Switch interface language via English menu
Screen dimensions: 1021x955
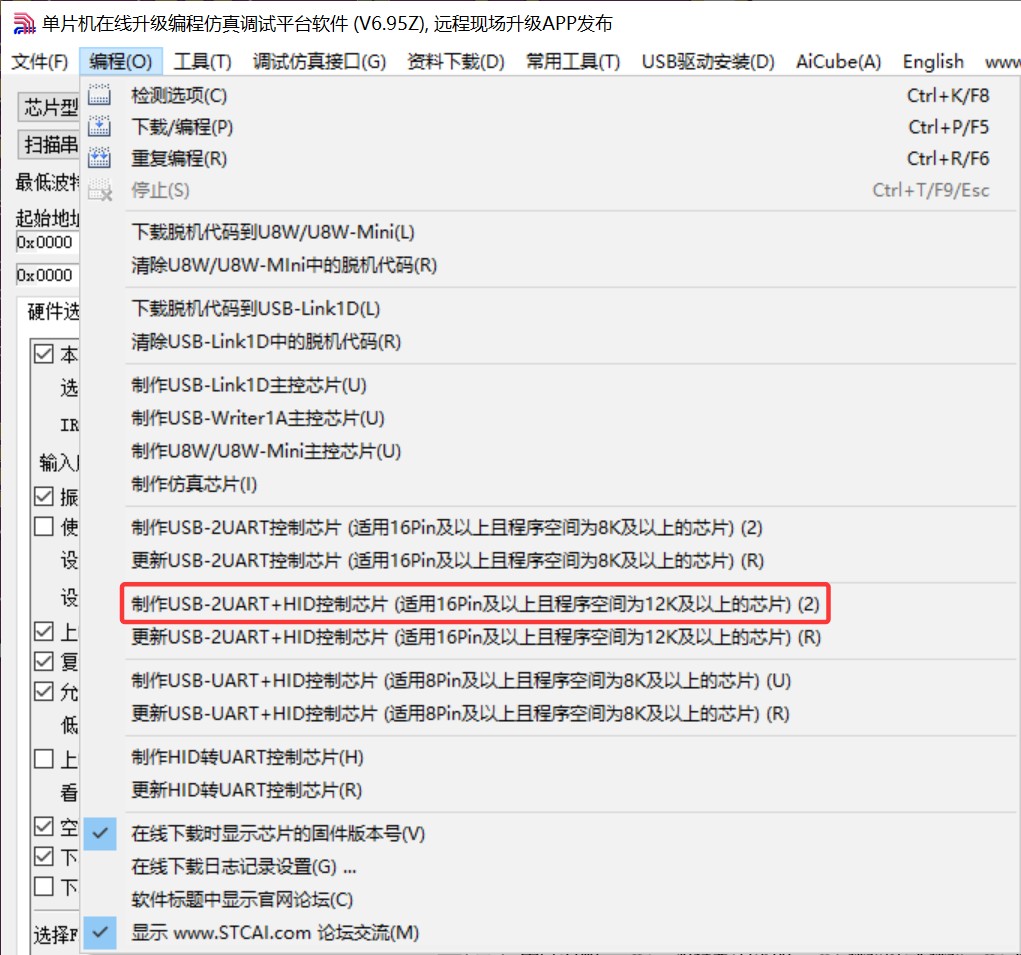932,62
